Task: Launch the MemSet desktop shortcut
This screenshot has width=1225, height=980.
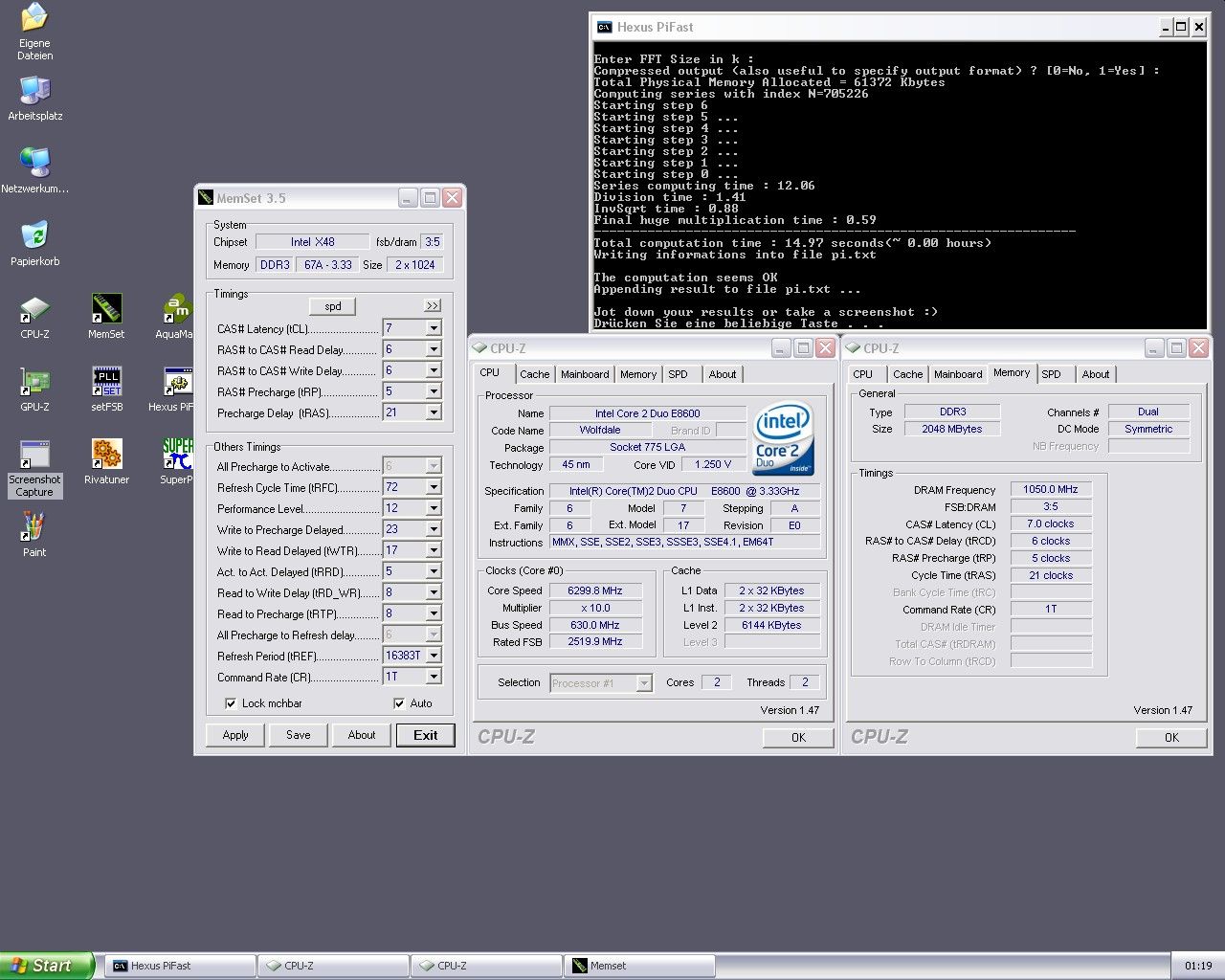Action: (x=106, y=316)
